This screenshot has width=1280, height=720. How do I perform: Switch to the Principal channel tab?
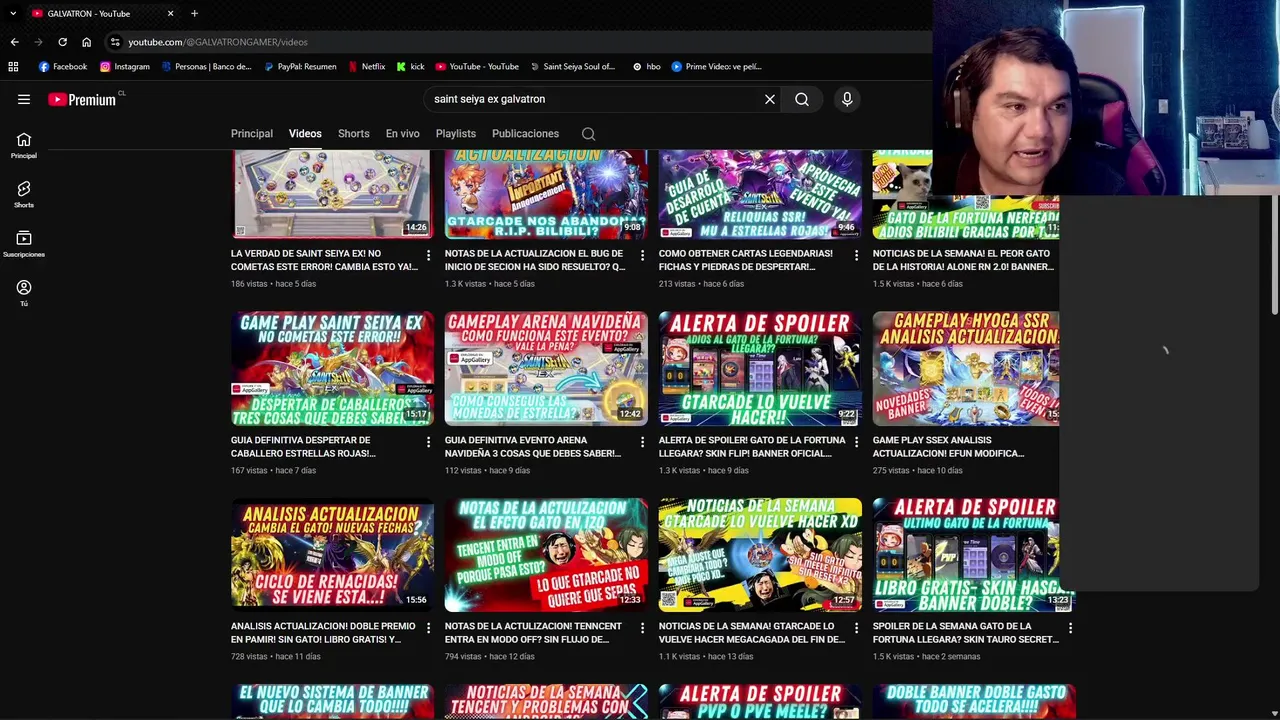click(252, 134)
